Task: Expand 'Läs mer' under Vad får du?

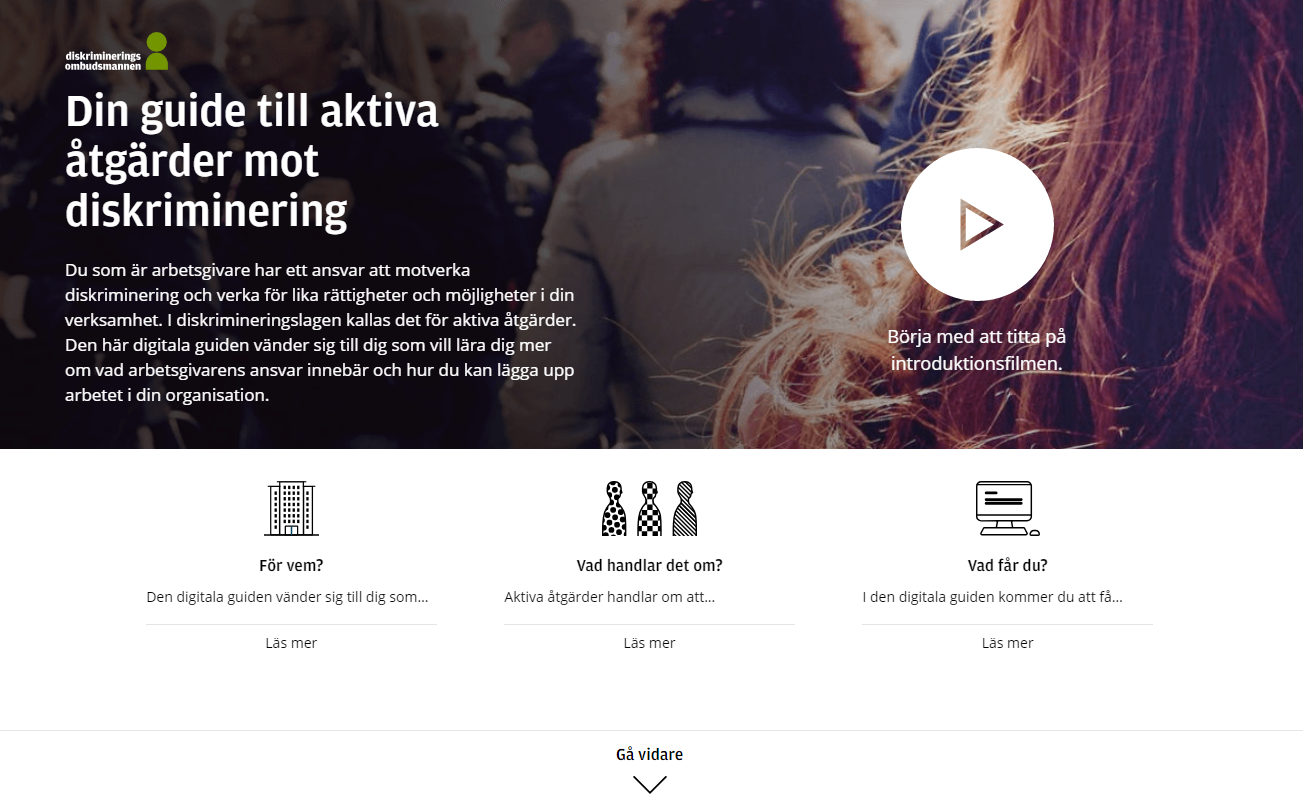Action: pos(1008,643)
